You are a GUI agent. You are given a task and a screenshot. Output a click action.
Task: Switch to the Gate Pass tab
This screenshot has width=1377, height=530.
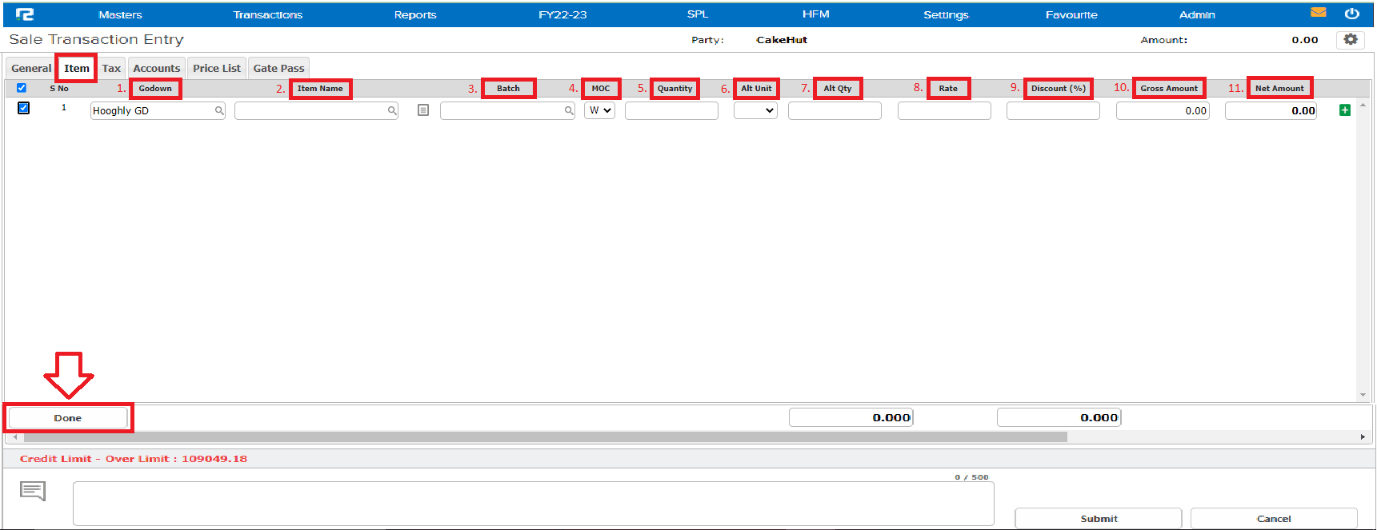click(279, 68)
